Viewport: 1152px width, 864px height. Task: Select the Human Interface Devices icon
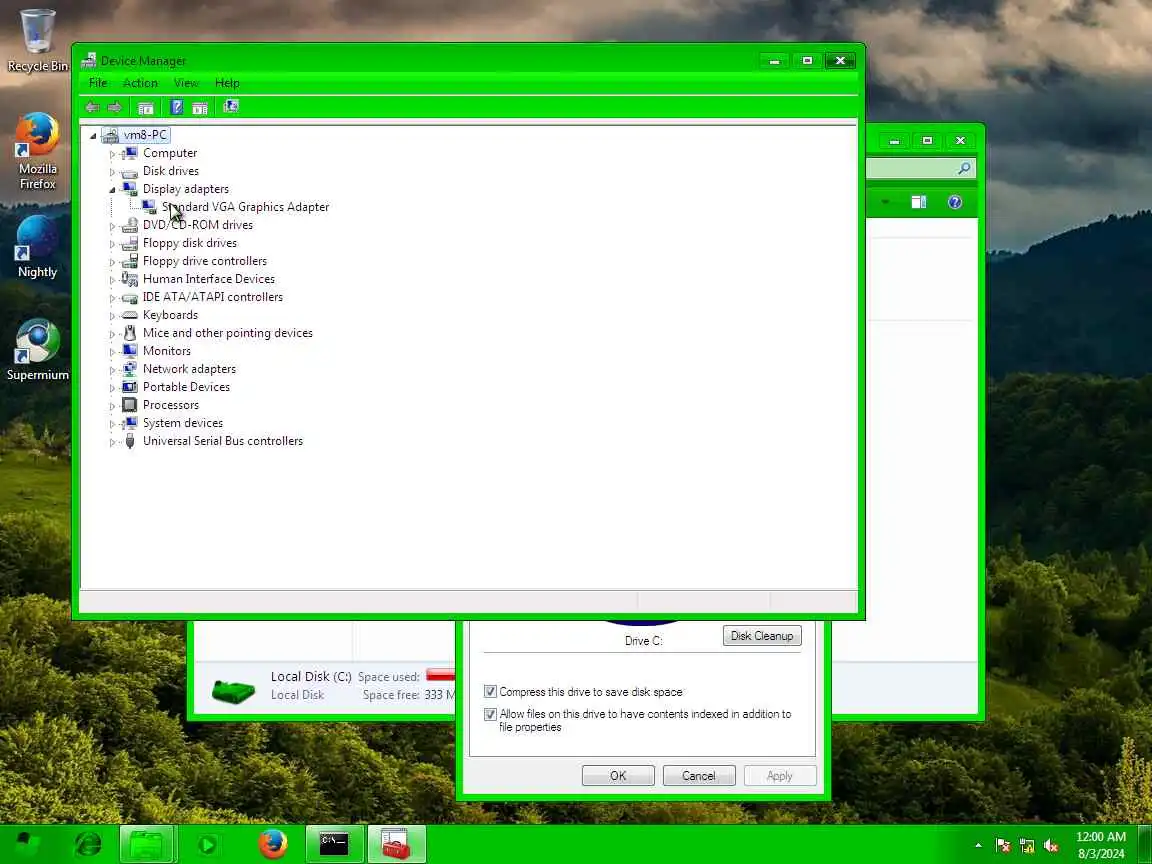pos(129,279)
